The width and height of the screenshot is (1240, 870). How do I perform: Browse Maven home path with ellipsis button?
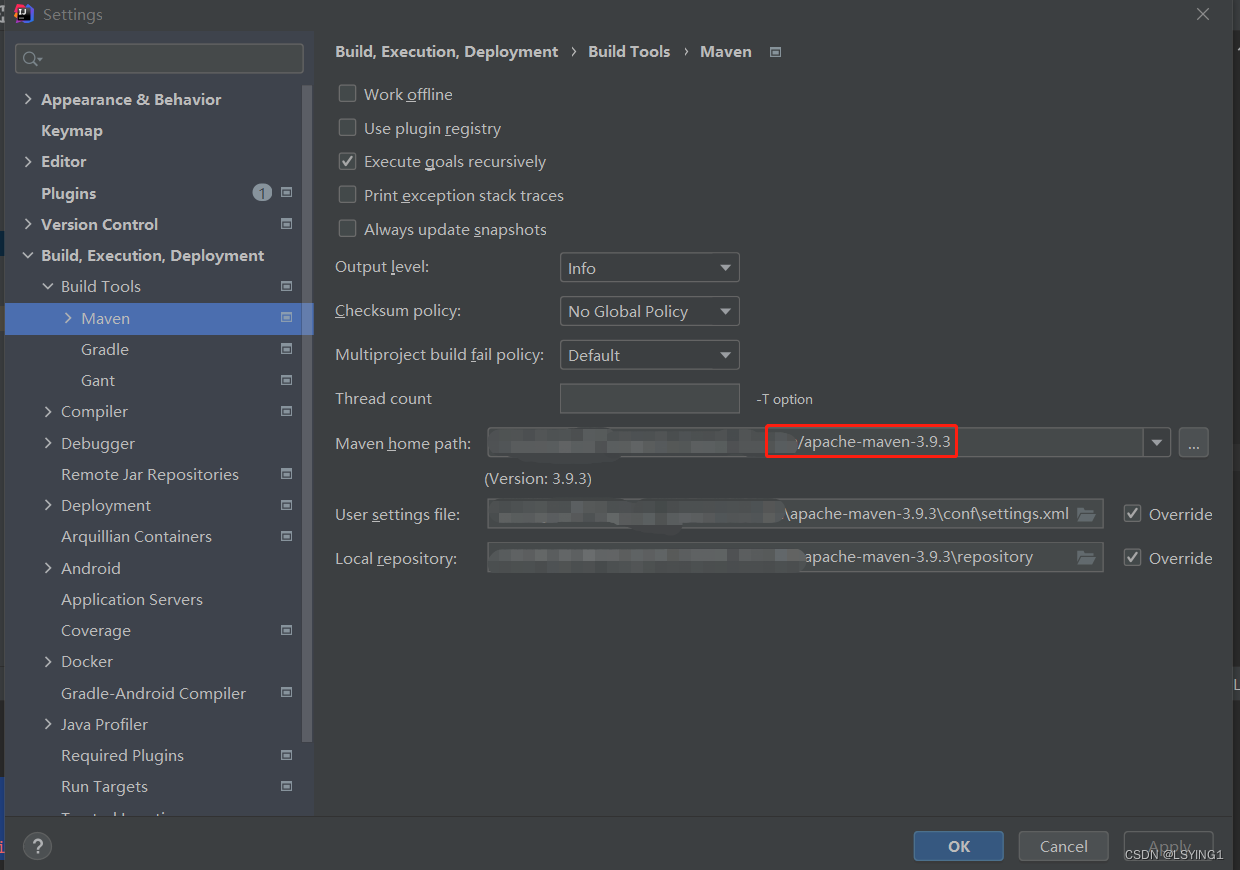[x=1193, y=442]
